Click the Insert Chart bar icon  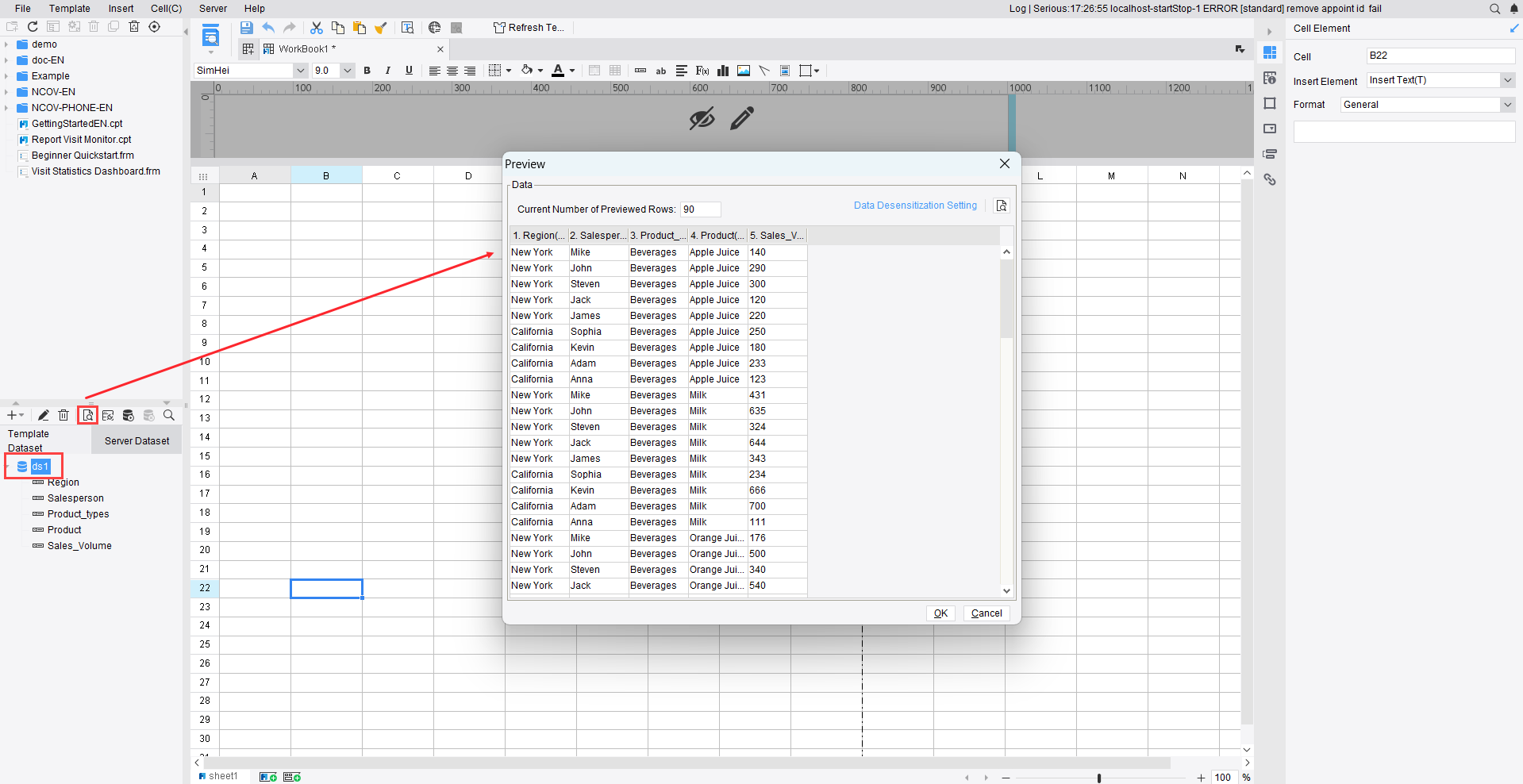point(723,71)
